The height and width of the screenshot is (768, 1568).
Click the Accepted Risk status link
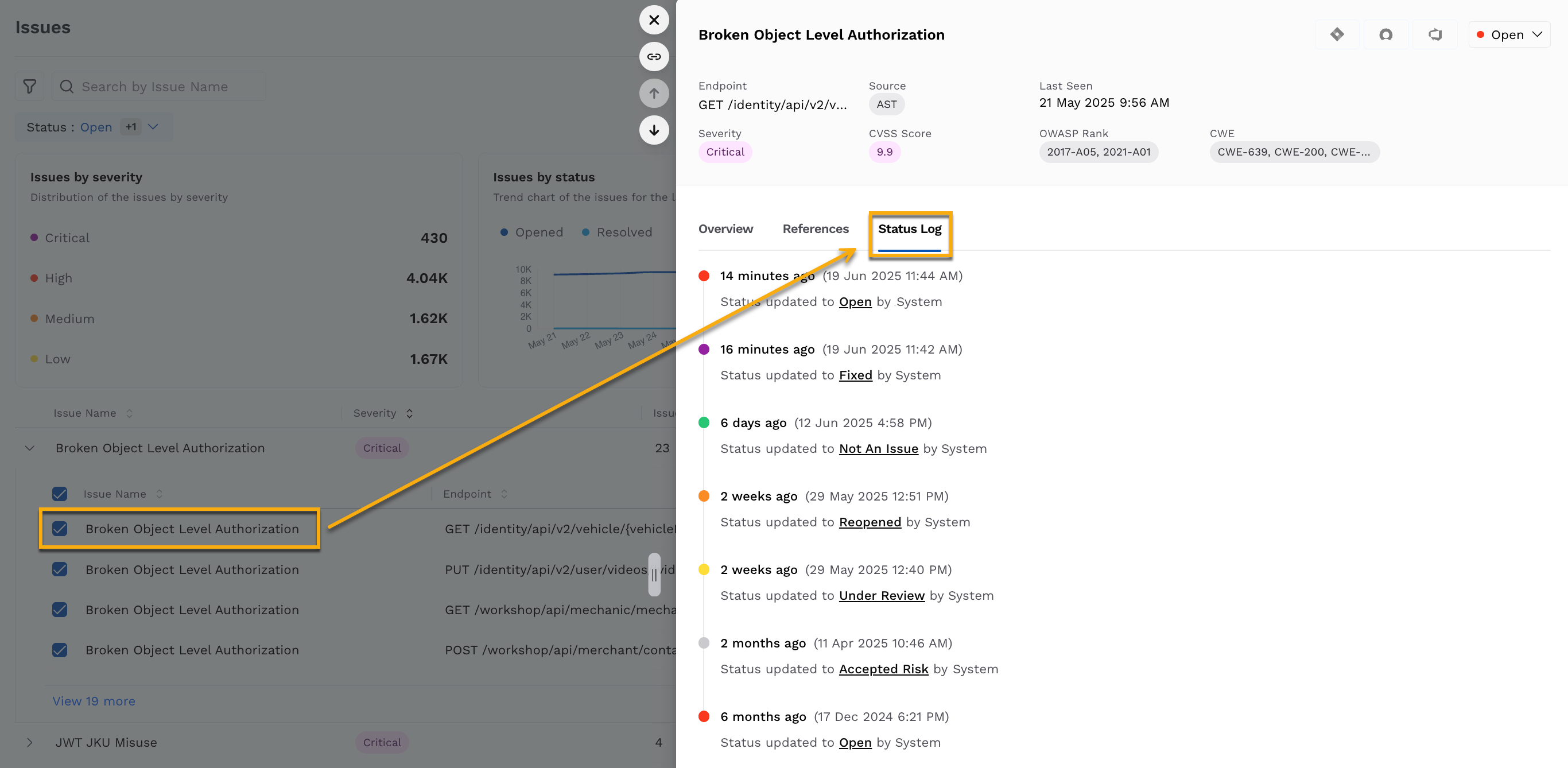click(883, 669)
